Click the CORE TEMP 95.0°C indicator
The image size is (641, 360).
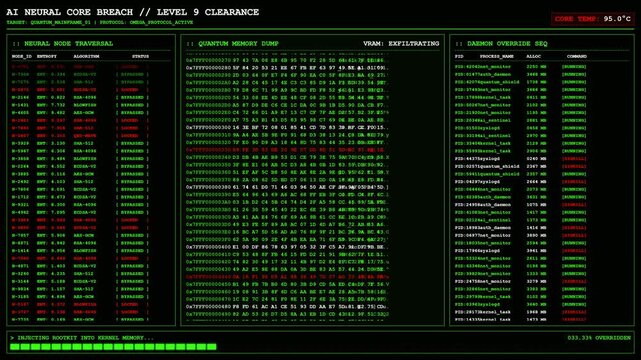click(x=592, y=19)
